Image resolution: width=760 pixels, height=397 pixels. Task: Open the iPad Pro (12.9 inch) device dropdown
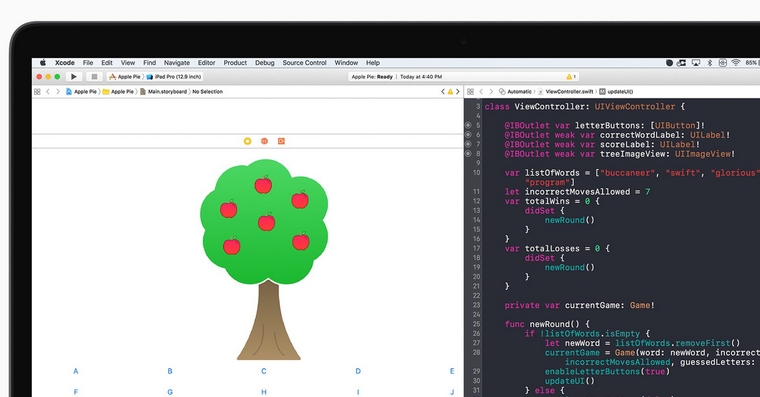(x=174, y=77)
